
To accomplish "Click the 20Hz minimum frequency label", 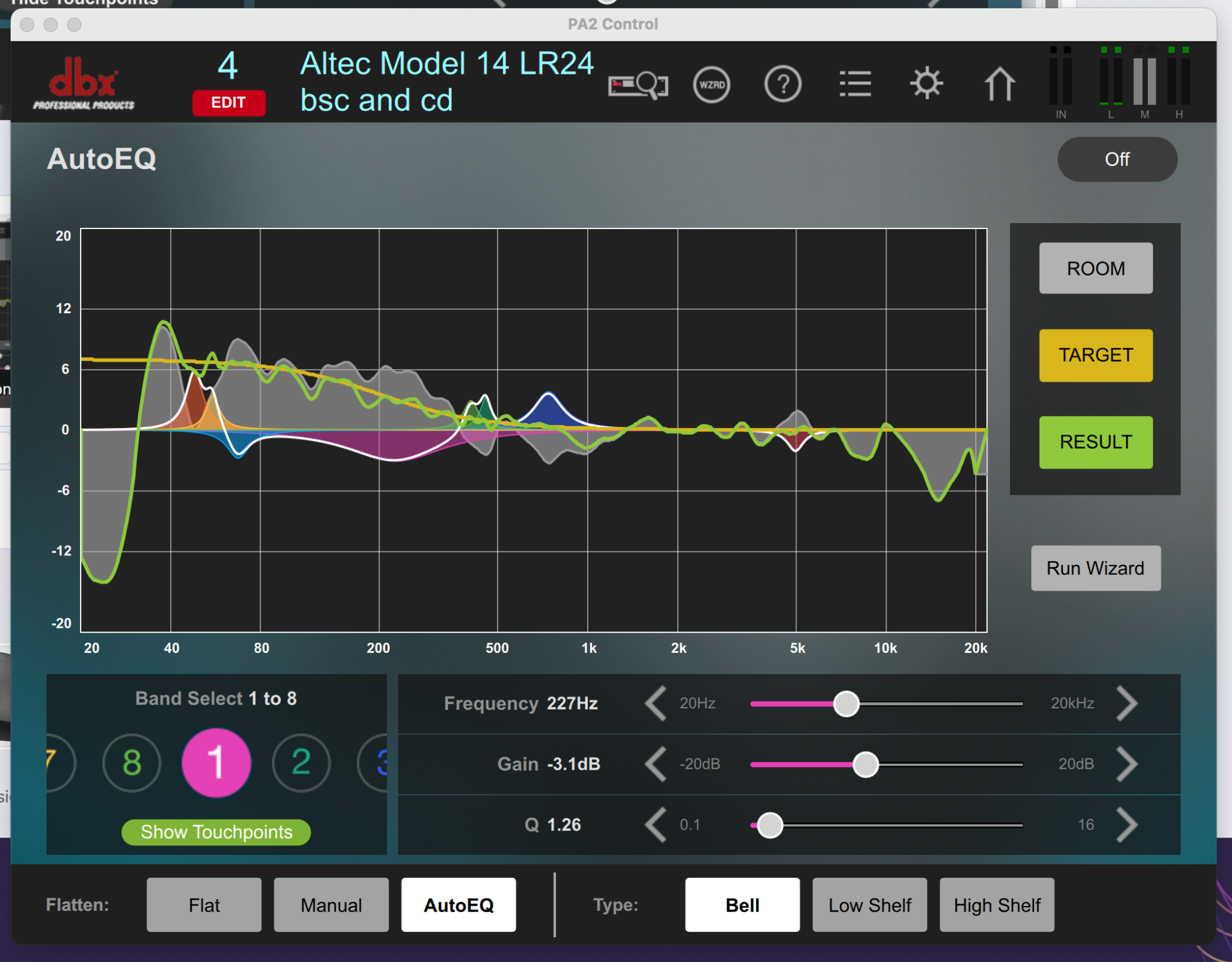I will (697, 703).
